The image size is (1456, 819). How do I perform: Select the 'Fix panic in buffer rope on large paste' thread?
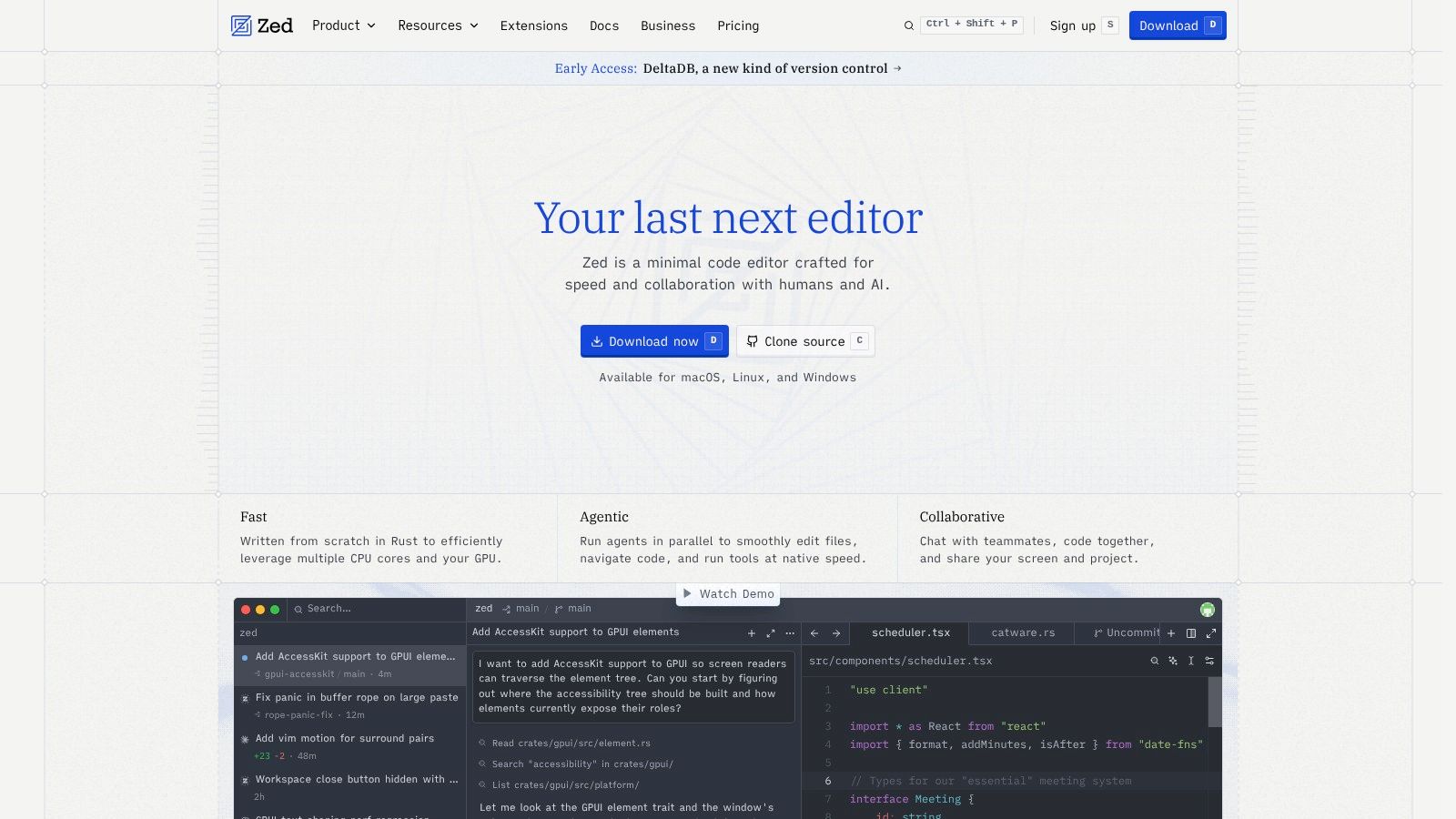coord(350,706)
